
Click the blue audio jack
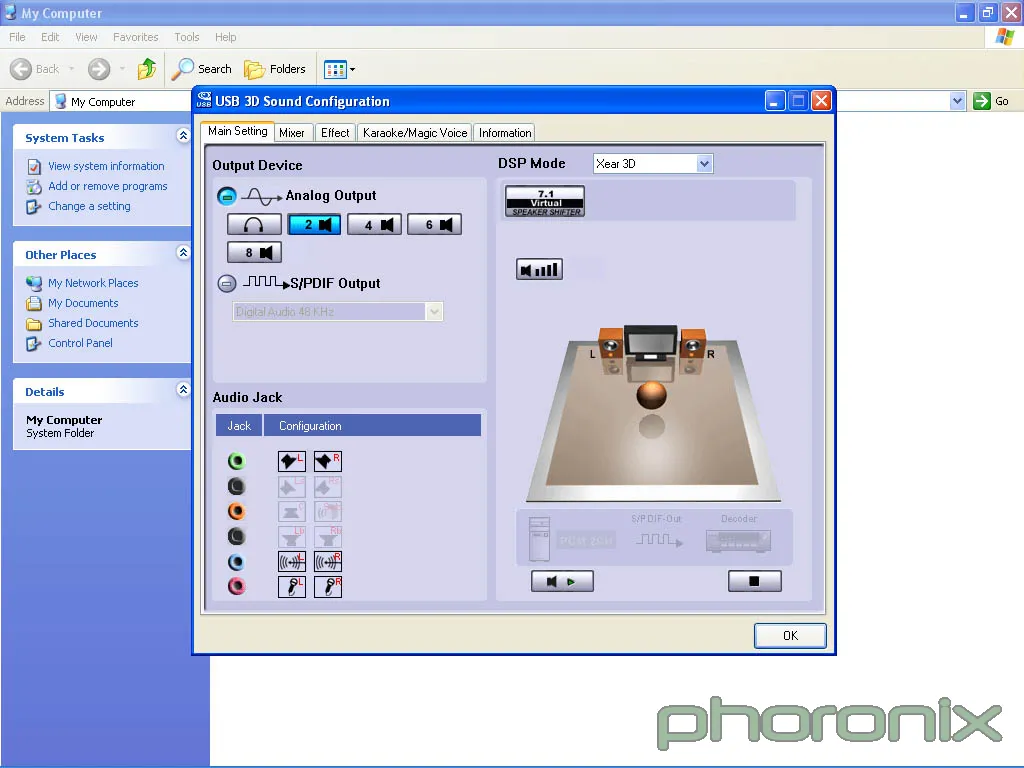236,562
